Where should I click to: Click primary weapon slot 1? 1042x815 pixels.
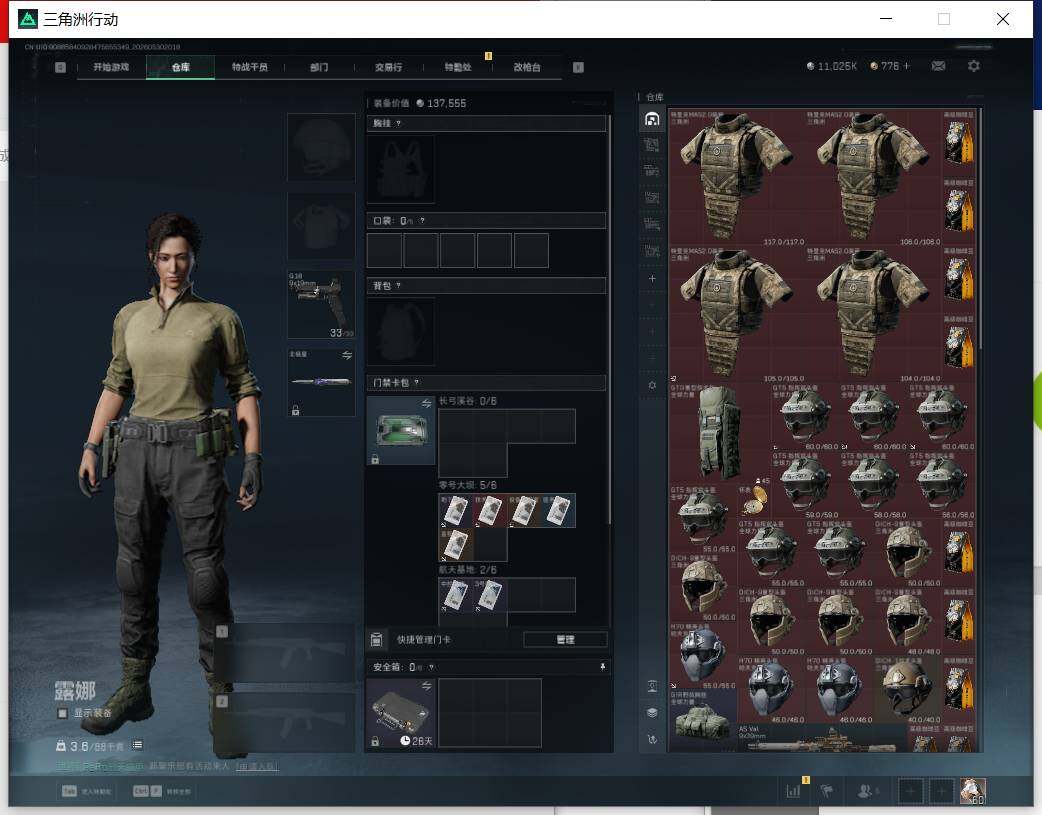click(x=286, y=653)
